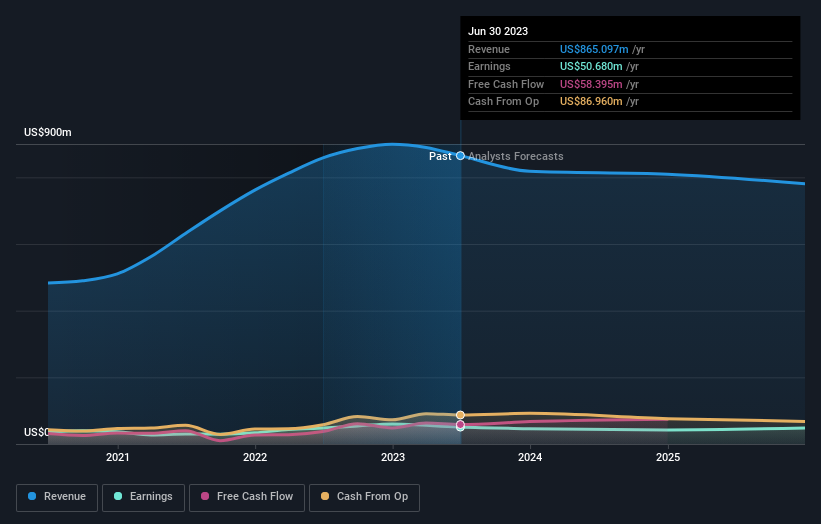
Task: Click the 2021 x-axis label
Action: tap(118, 458)
